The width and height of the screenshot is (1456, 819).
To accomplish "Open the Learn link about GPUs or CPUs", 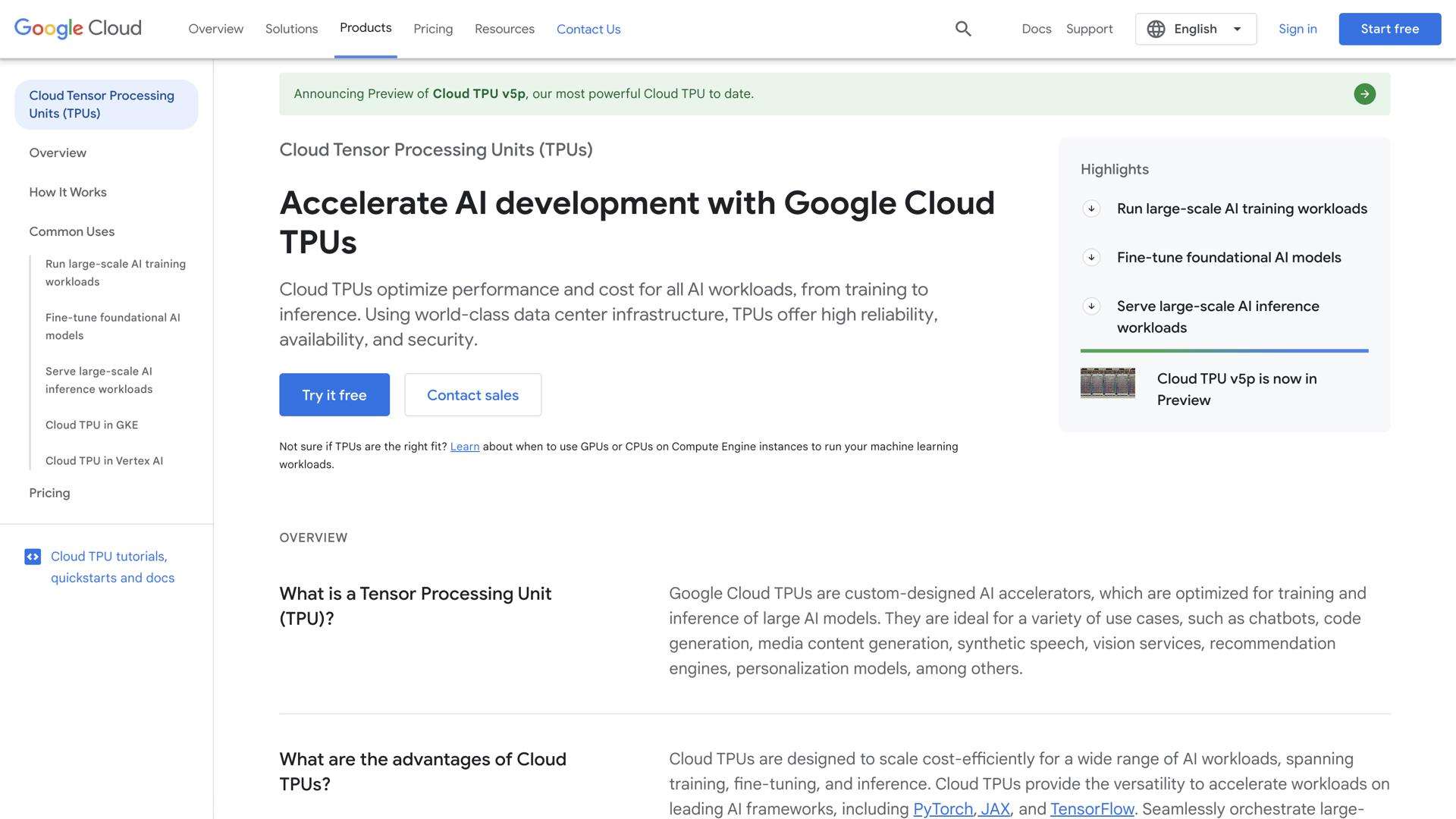I will (x=464, y=446).
